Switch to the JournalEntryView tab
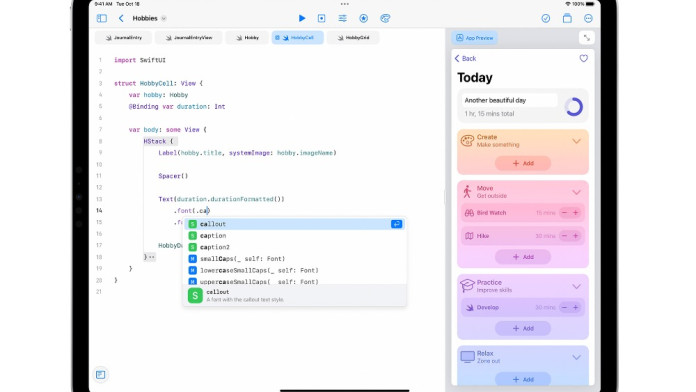 point(189,38)
